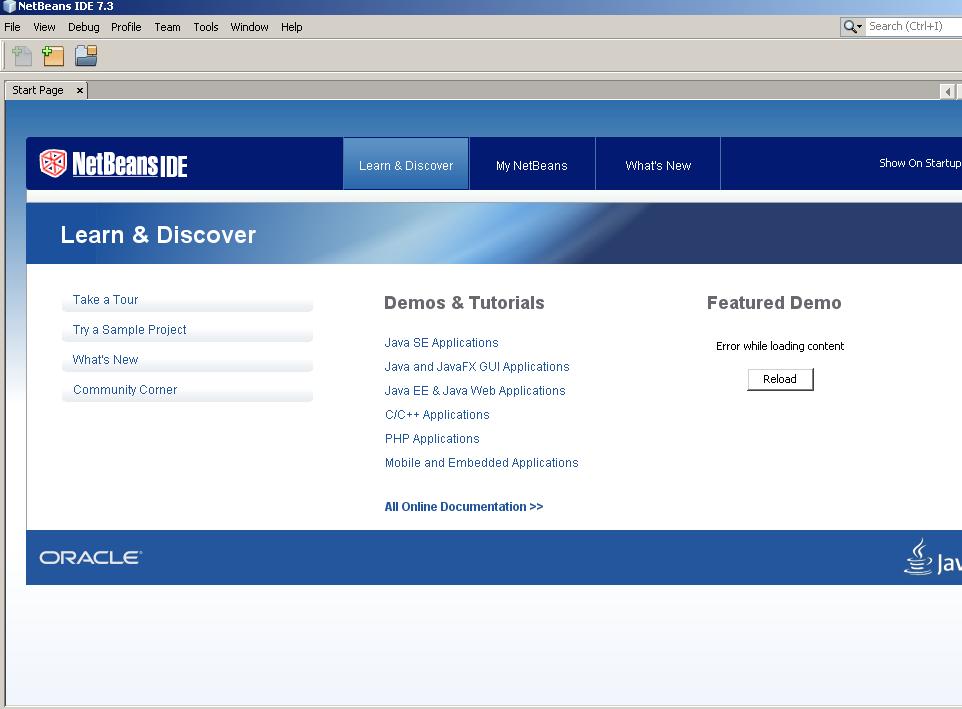The height and width of the screenshot is (709, 962).
Task: Click the search magnifier icon
Action: (848, 26)
